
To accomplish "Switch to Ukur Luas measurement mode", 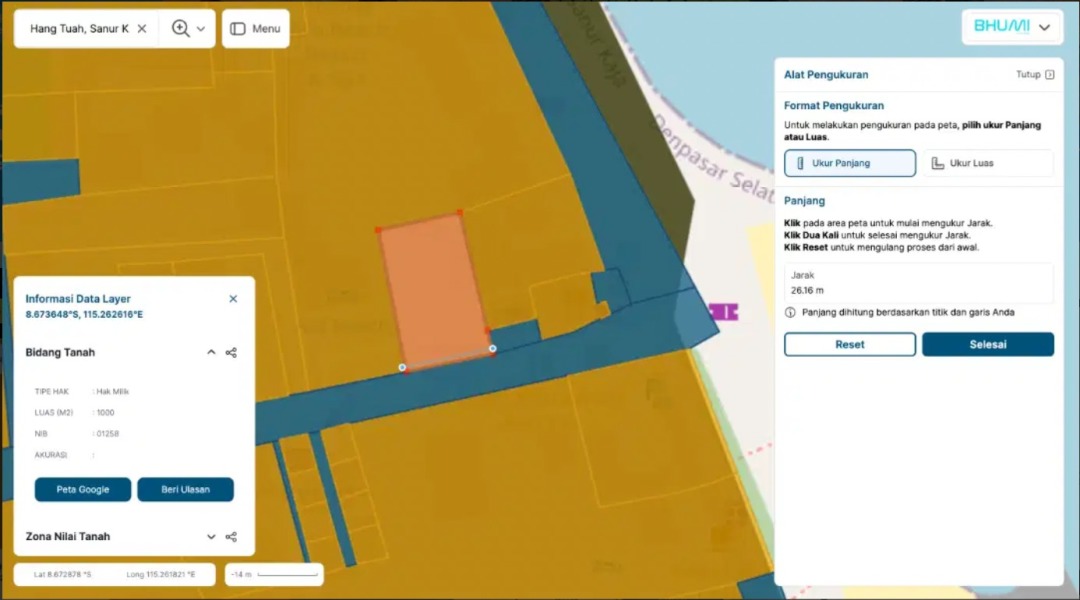I will (987, 163).
